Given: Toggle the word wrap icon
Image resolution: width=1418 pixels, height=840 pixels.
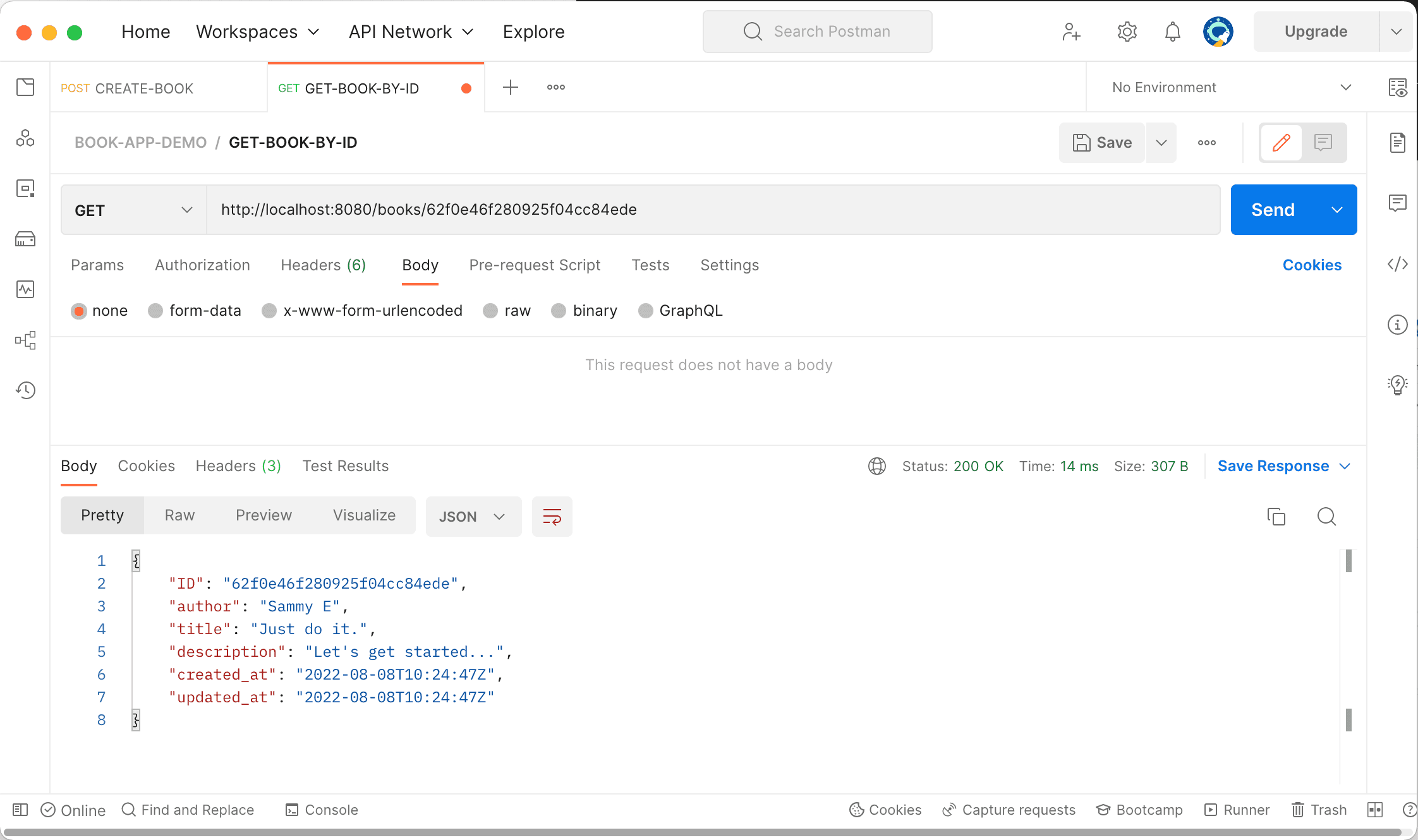Looking at the screenshot, I should pyautogui.click(x=552, y=517).
